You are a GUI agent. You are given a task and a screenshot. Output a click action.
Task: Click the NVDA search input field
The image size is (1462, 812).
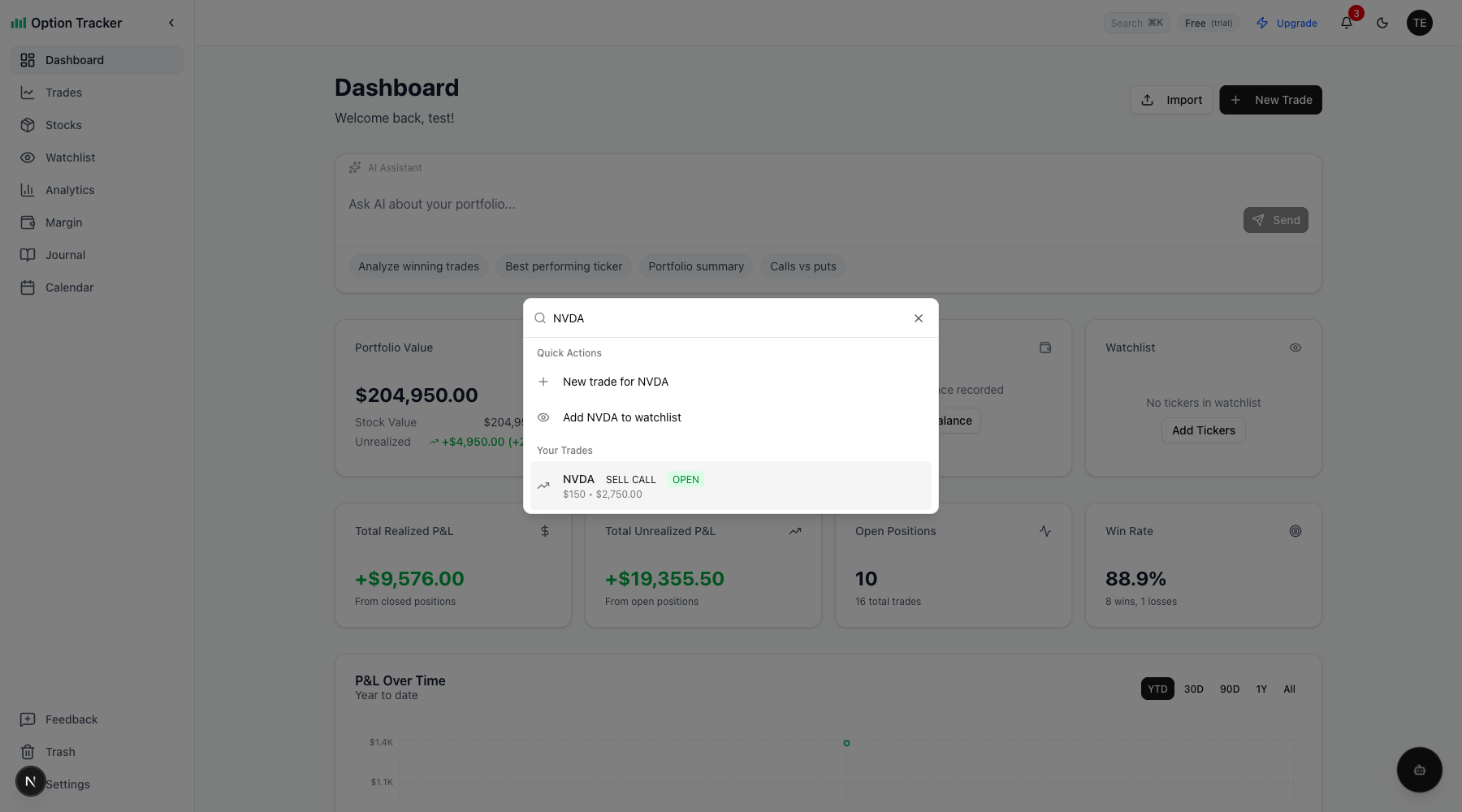[727, 318]
